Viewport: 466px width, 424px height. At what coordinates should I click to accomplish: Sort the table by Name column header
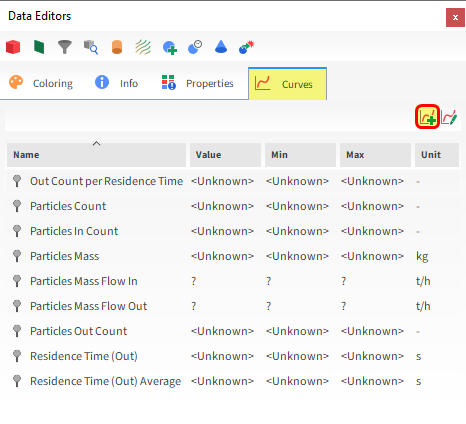pos(96,155)
